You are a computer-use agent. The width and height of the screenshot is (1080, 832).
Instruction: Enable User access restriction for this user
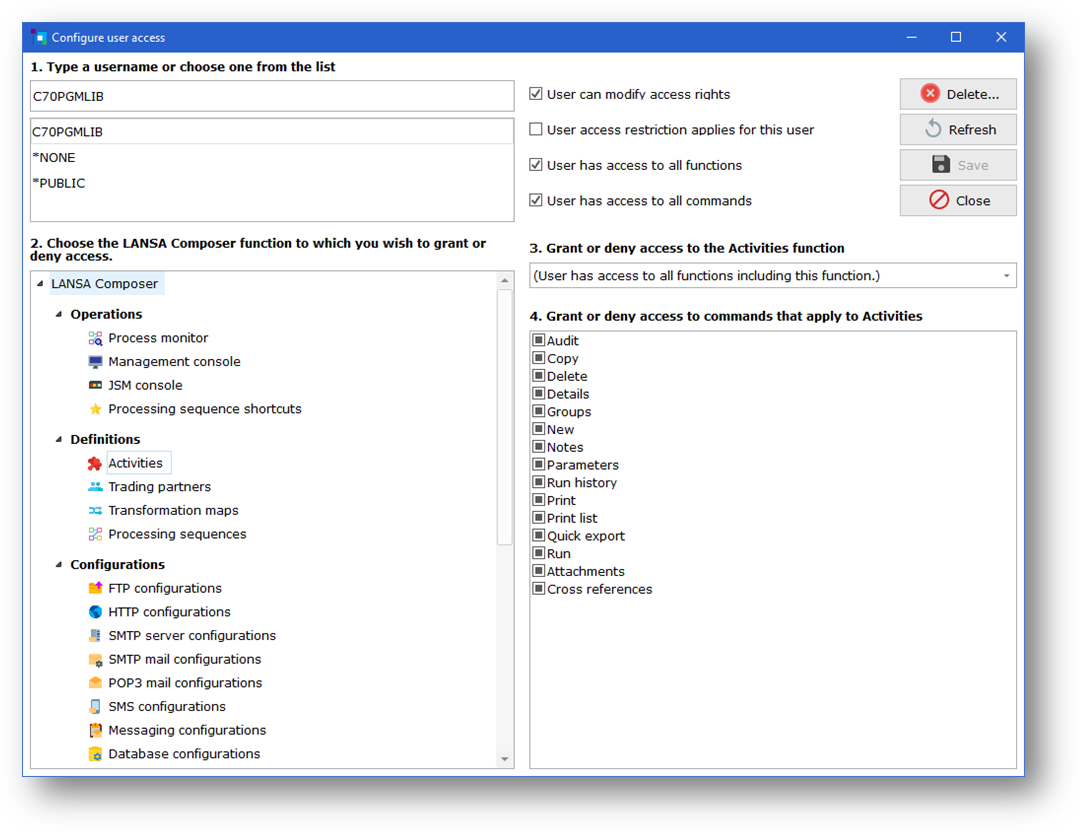(x=535, y=129)
